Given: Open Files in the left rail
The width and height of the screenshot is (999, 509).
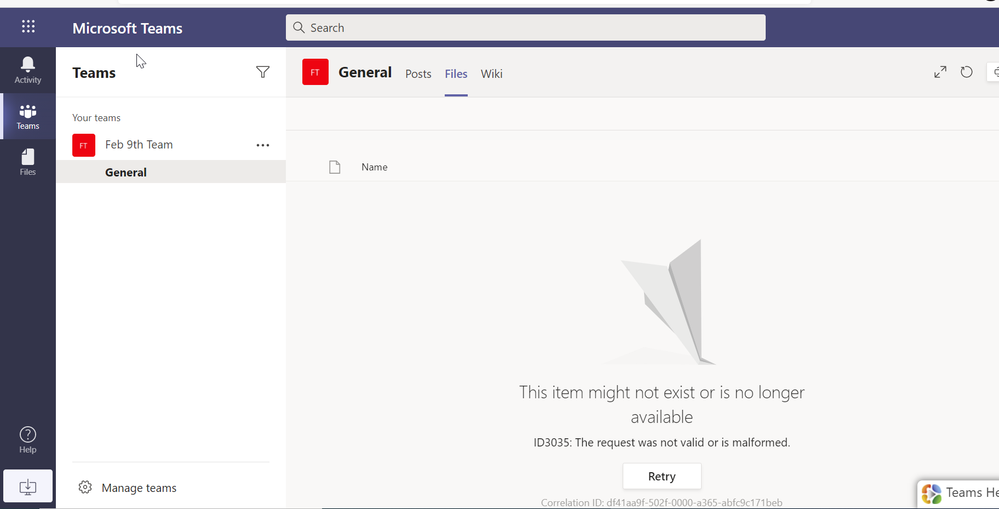Looking at the screenshot, I should click(x=27, y=162).
